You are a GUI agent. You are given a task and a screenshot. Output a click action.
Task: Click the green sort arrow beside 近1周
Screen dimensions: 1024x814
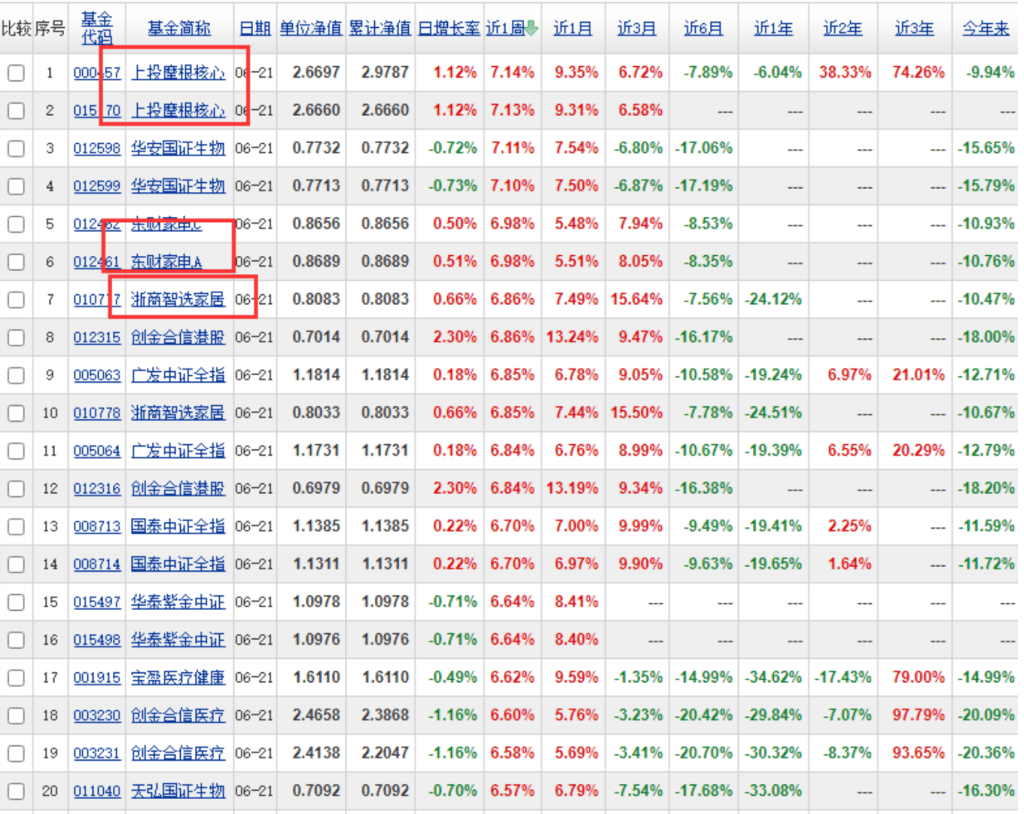click(532, 28)
